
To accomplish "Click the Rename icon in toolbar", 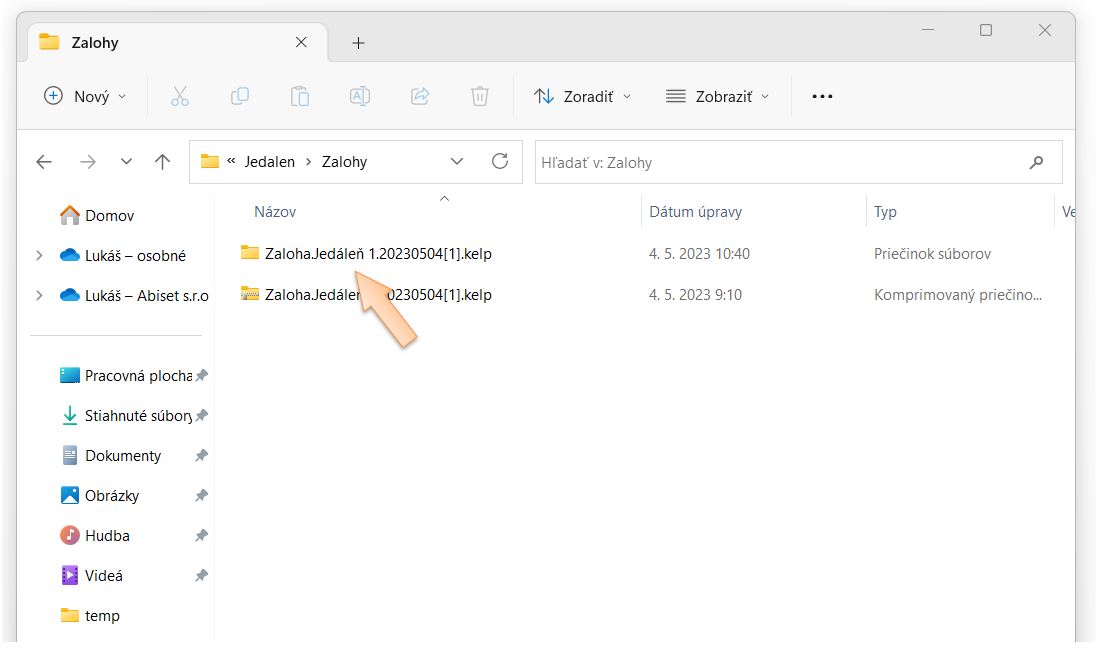I will click(360, 96).
